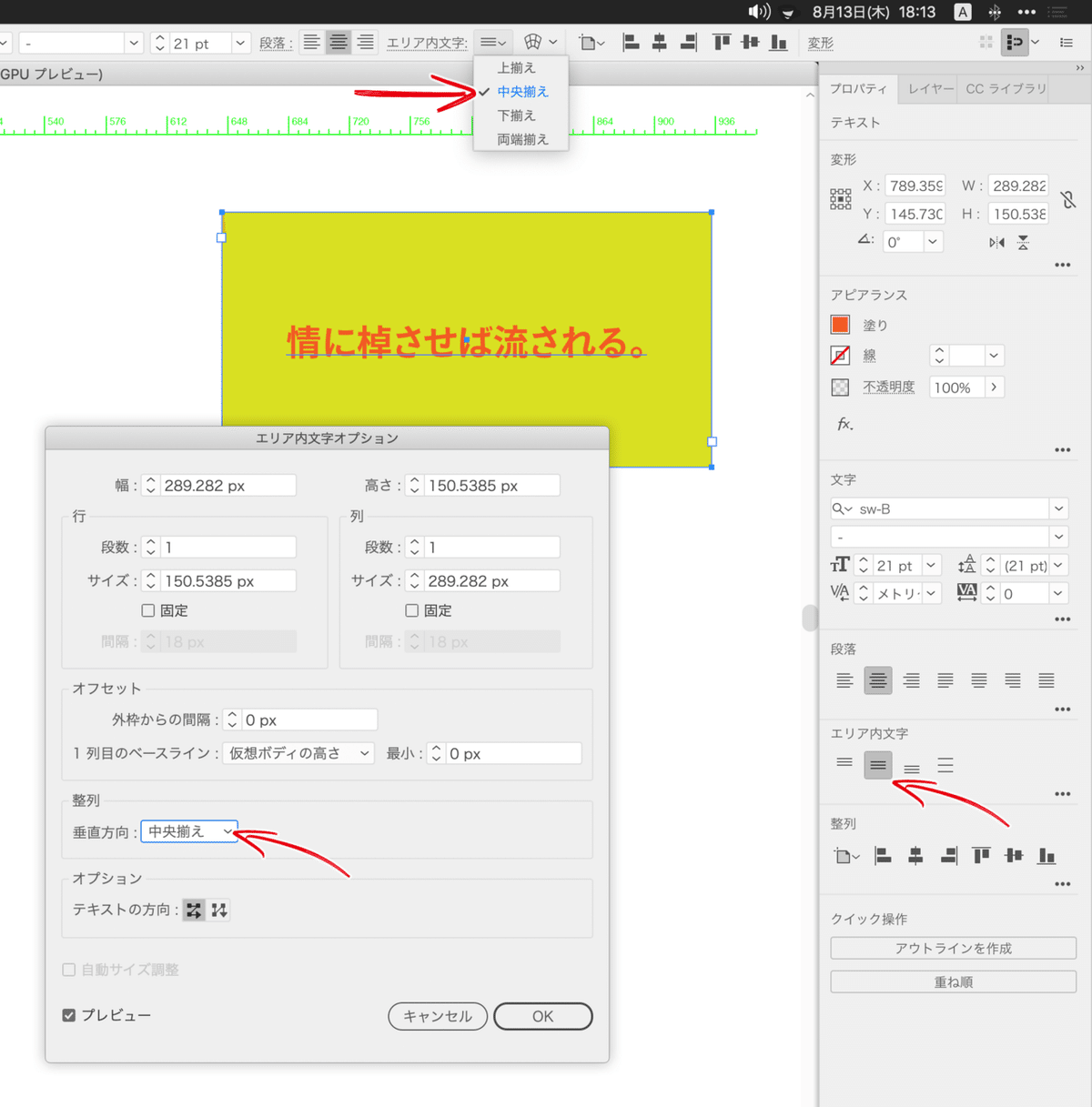Open エリア内文字 alignment dropdown in top bar
Image resolution: width=1092 pixels, height=1107 pixels.
coord(493,43)
